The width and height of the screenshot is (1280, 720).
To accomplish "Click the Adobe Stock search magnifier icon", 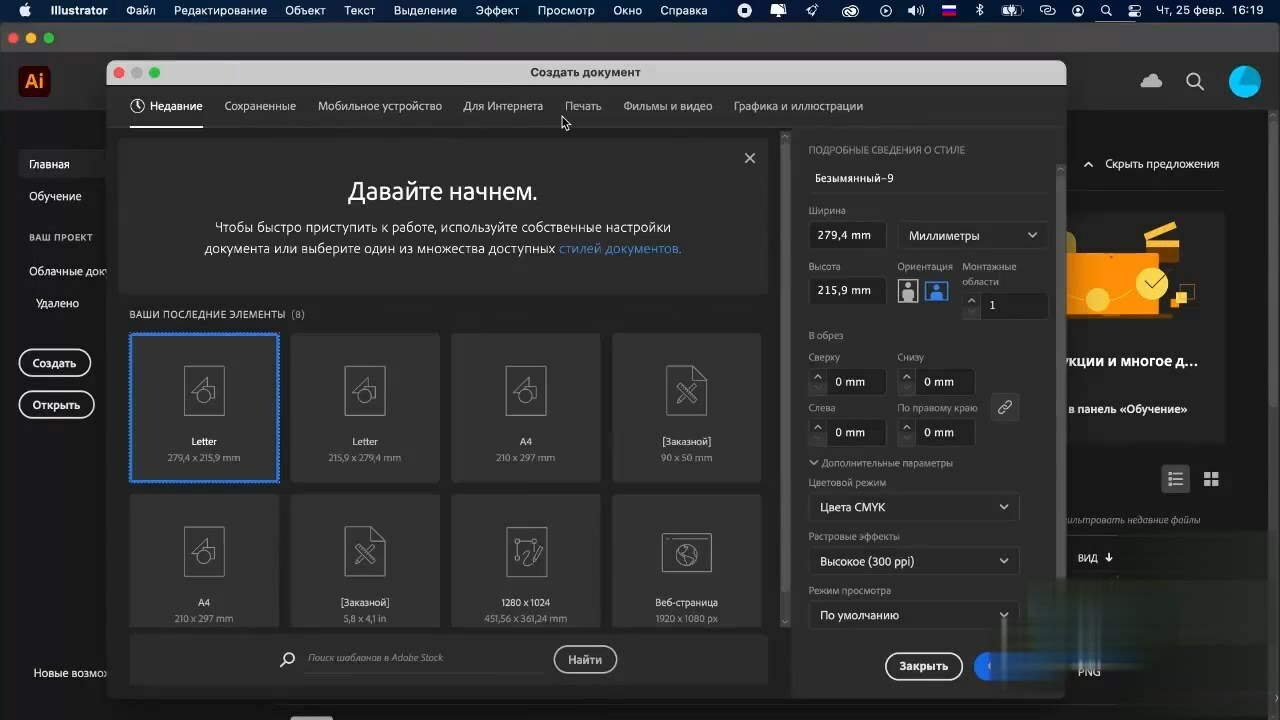I will click(x=288, y=659).
